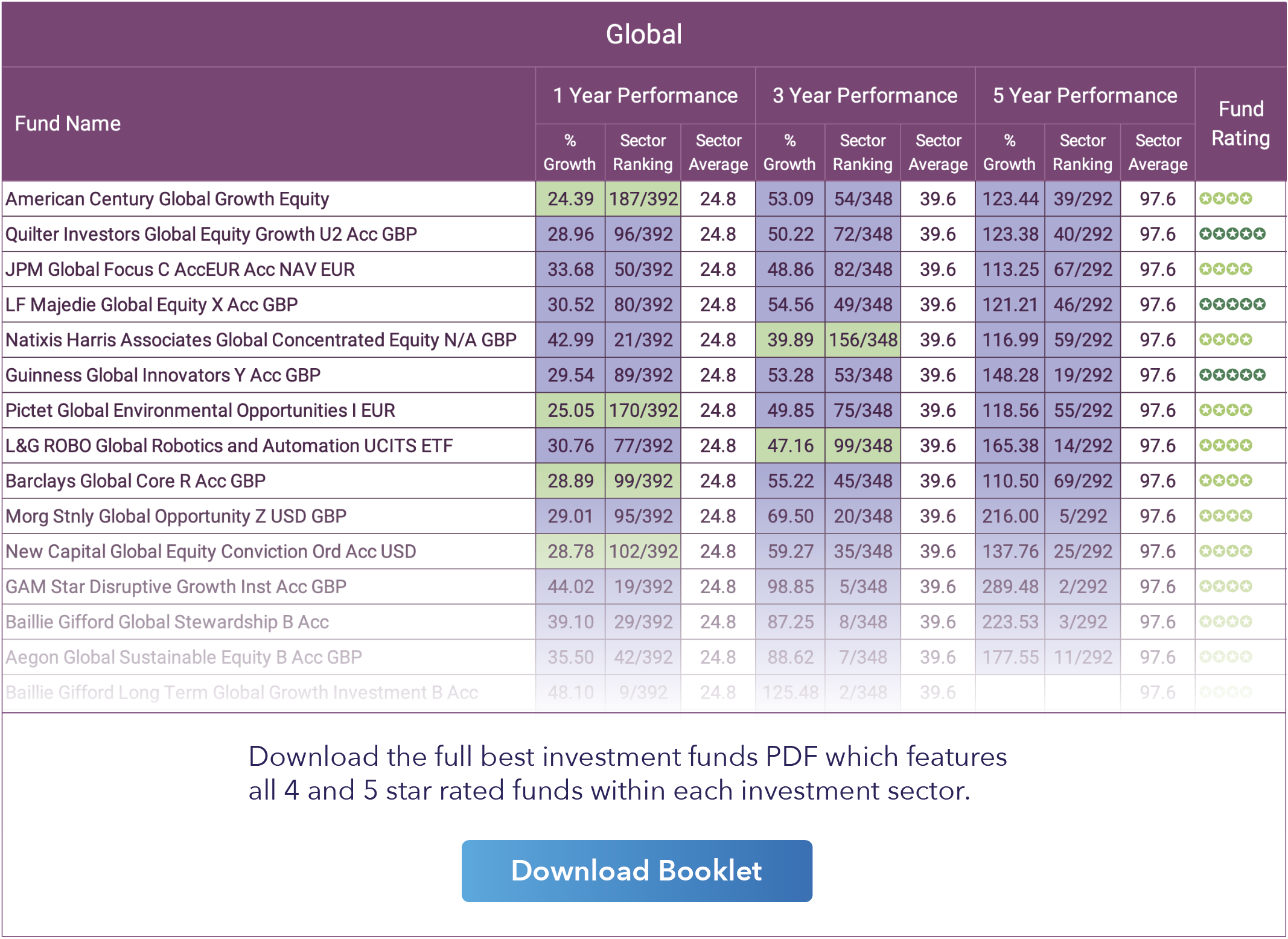Click the four-star rating for American Century

tap(1225, 199)
